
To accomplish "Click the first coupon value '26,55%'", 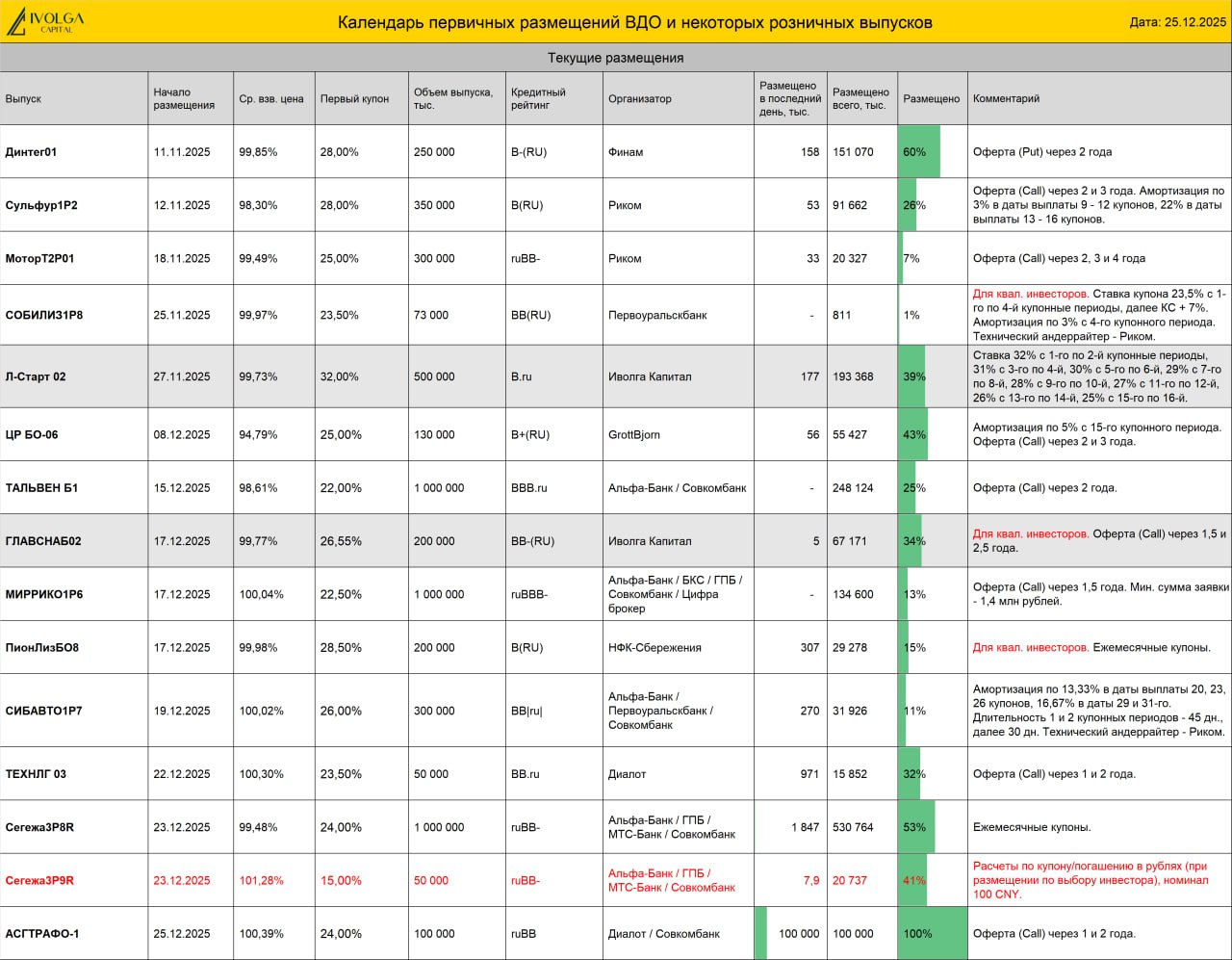I will point(340,541).
